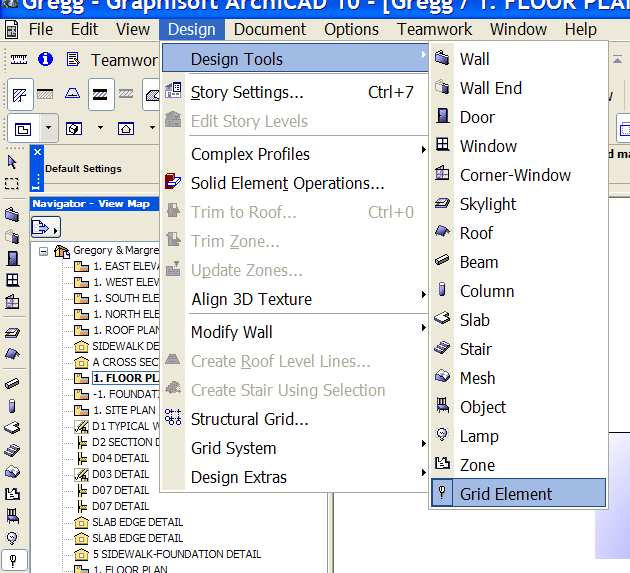630x573 pixels.
Task: Open the Window menu
Action: pos(518,29)
